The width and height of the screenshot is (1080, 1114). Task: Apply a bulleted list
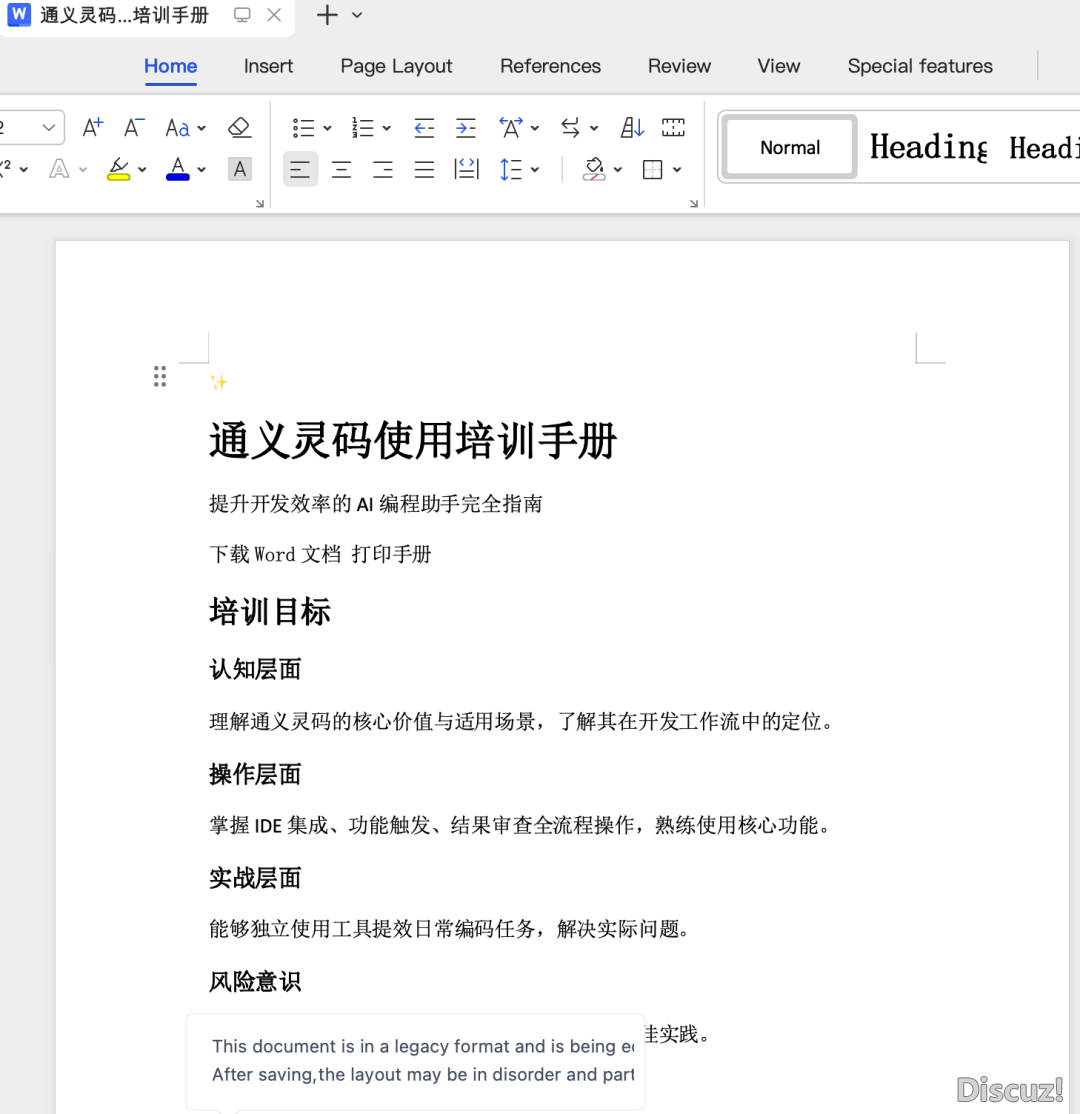pos(303,128)
